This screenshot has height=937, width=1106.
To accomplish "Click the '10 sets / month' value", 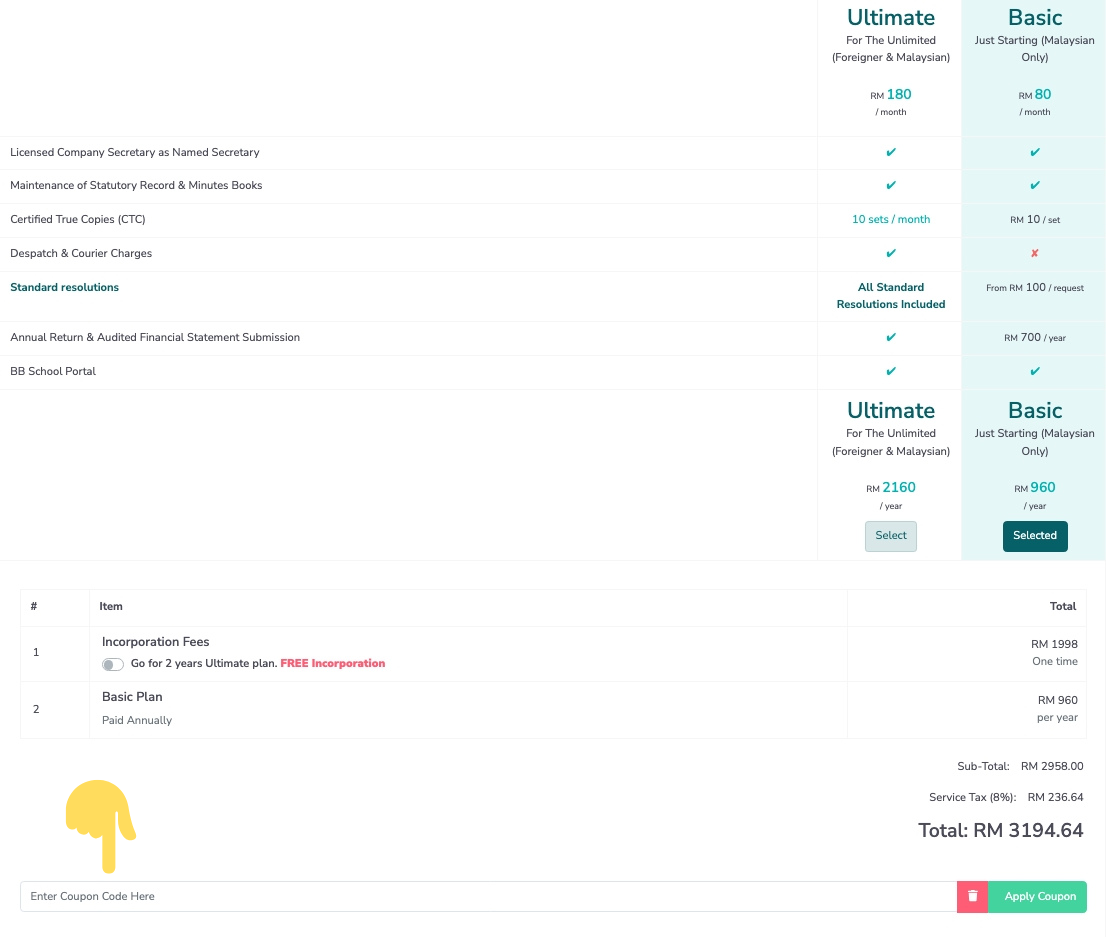I will pos(891,219).
